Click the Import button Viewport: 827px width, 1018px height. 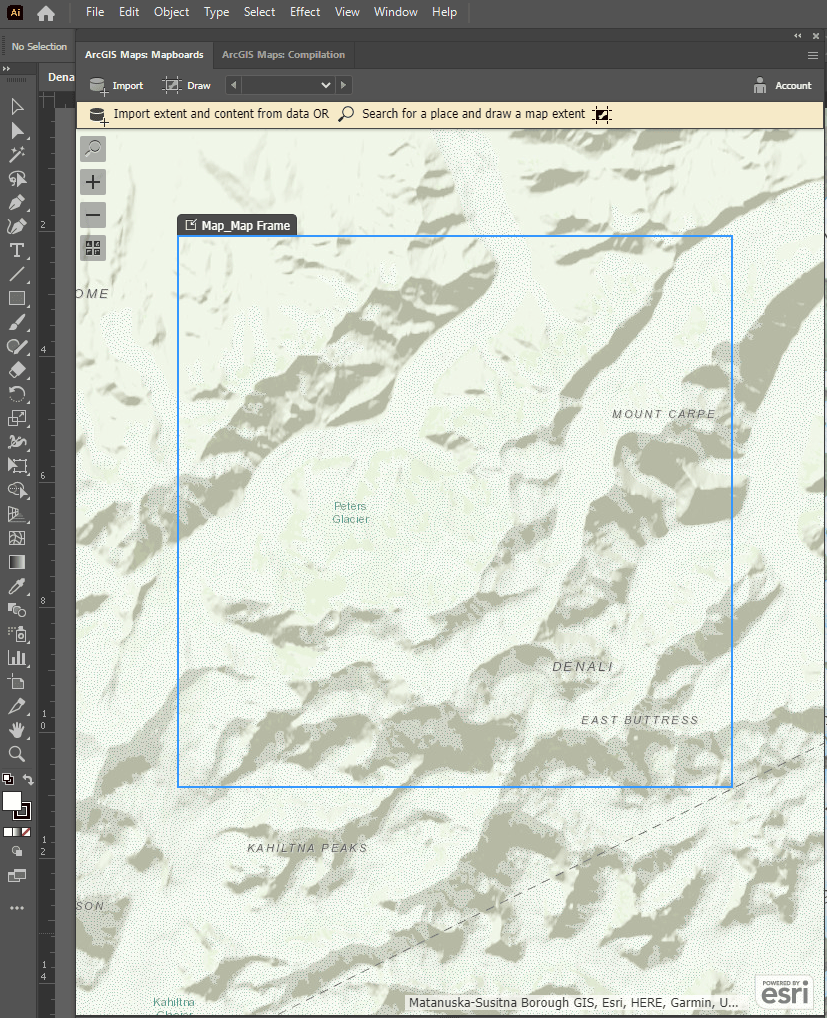(x=120, y=85)
